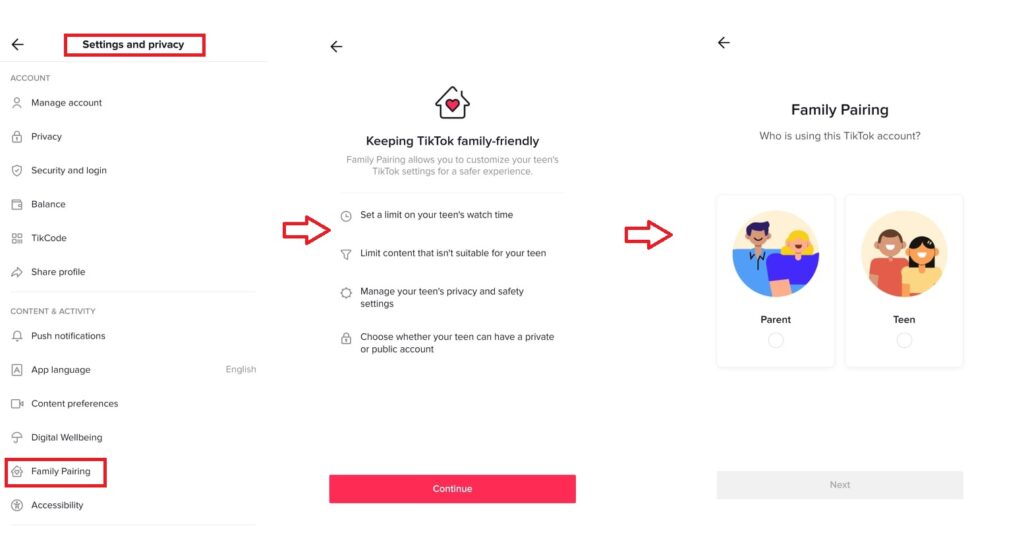This screenshot has width=1024, height=556.
Task: Click the Privacy lock icon
Action: pyautogui.click(x=17, y=137)
